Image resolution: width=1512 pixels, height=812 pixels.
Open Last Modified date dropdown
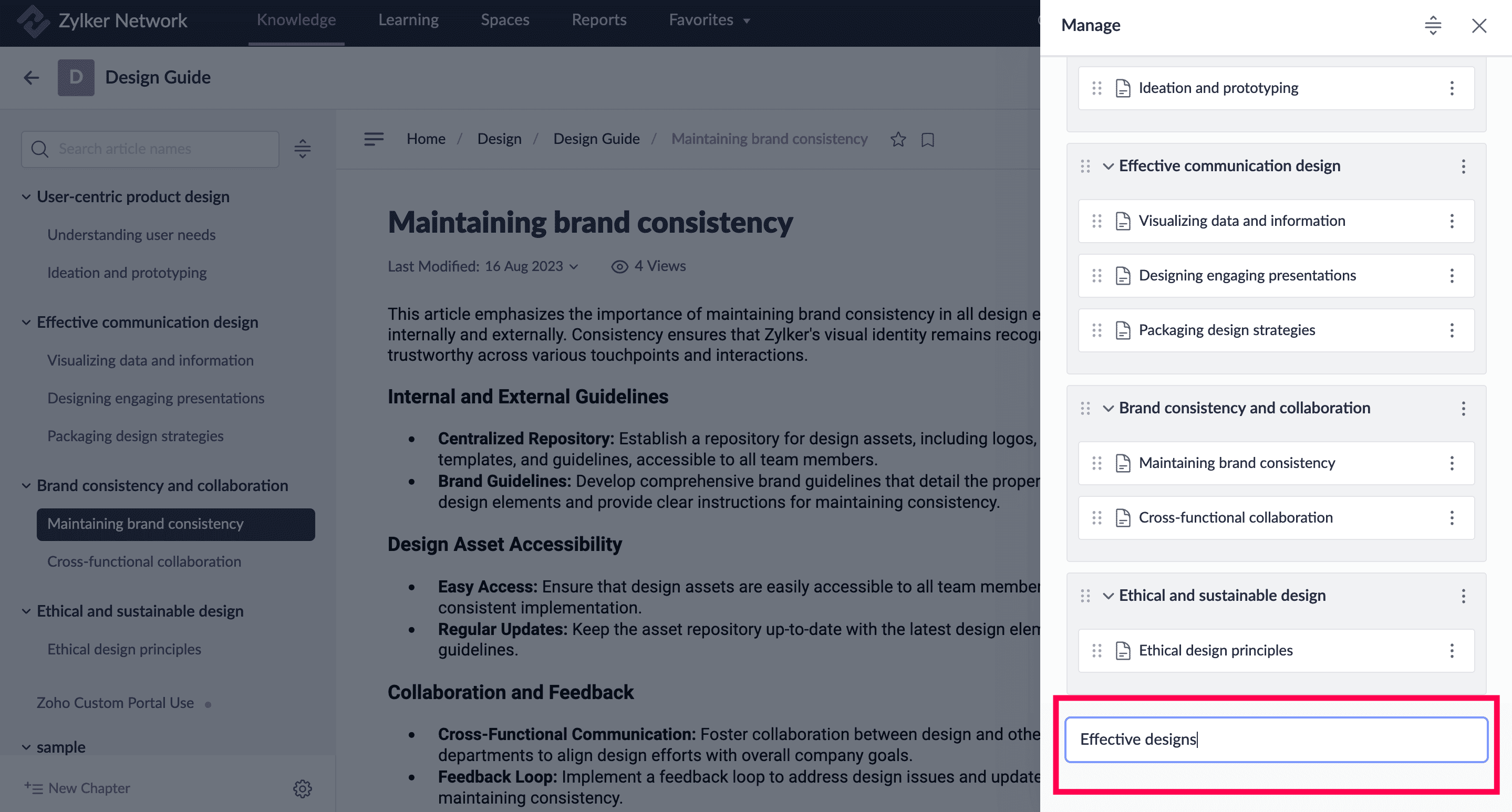[574, 267]
